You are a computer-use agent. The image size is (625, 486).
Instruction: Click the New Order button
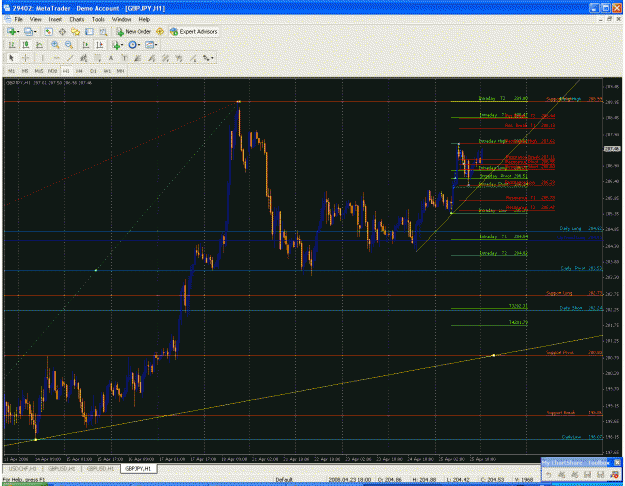coord(133,31)
